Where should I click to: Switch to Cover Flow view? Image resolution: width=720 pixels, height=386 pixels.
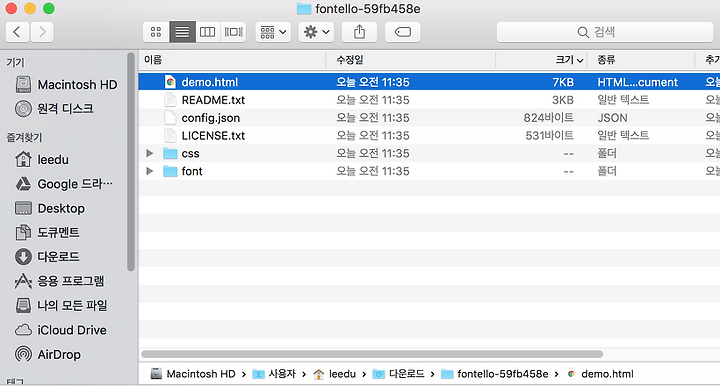tap(233, 32)
